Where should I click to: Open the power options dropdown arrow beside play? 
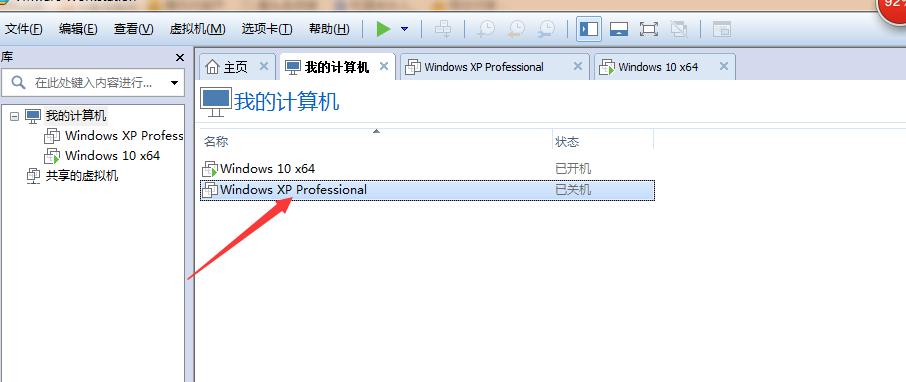click(404, 29)
